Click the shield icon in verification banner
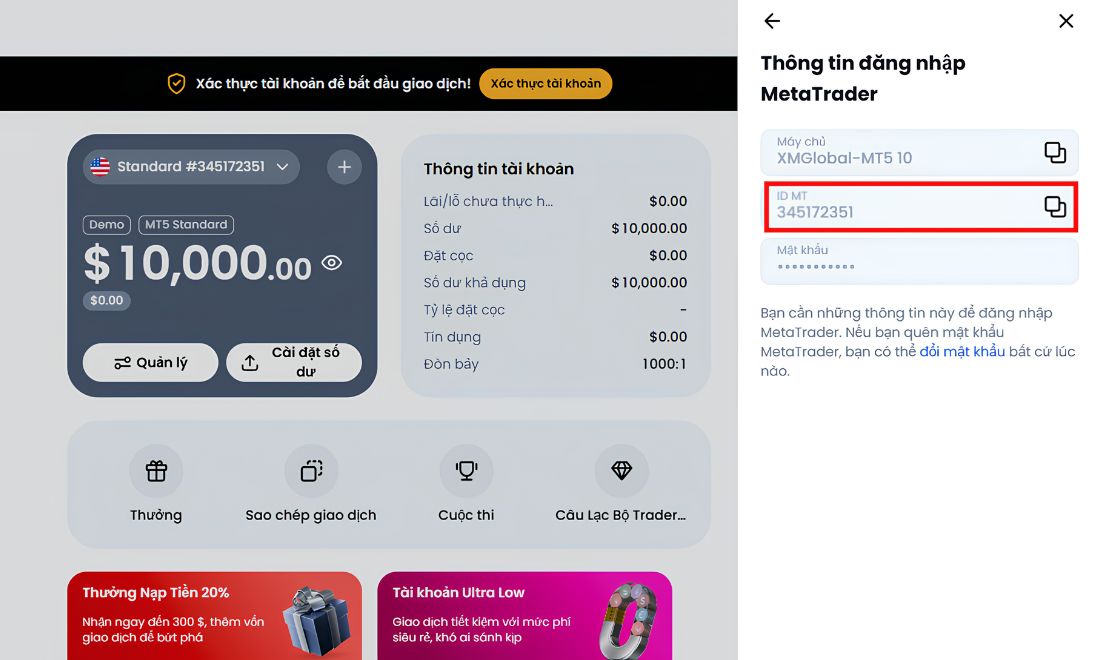Screen dimensions: 1100x660 click(x=176, y=83)
